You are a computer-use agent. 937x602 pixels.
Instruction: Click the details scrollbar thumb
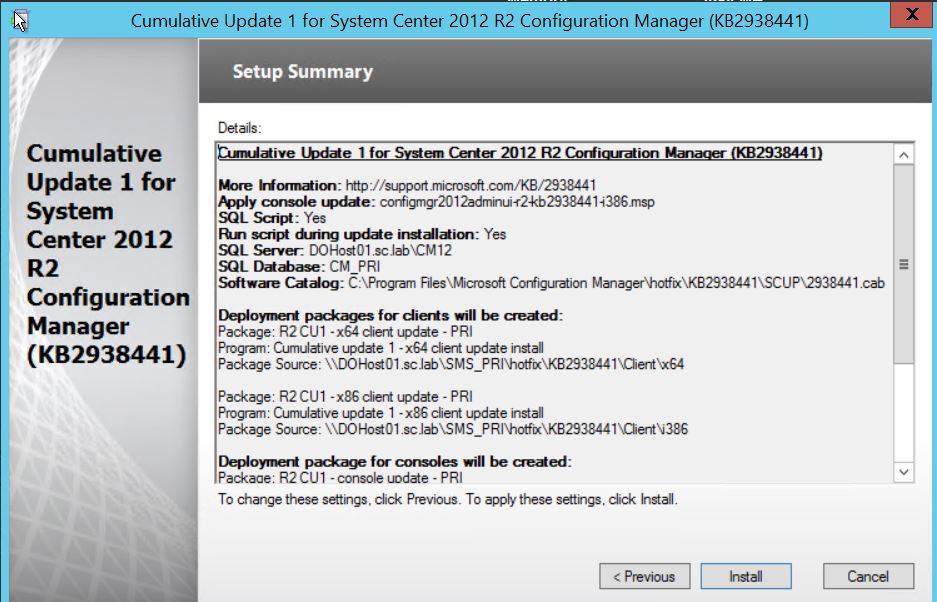pos(904,264)
